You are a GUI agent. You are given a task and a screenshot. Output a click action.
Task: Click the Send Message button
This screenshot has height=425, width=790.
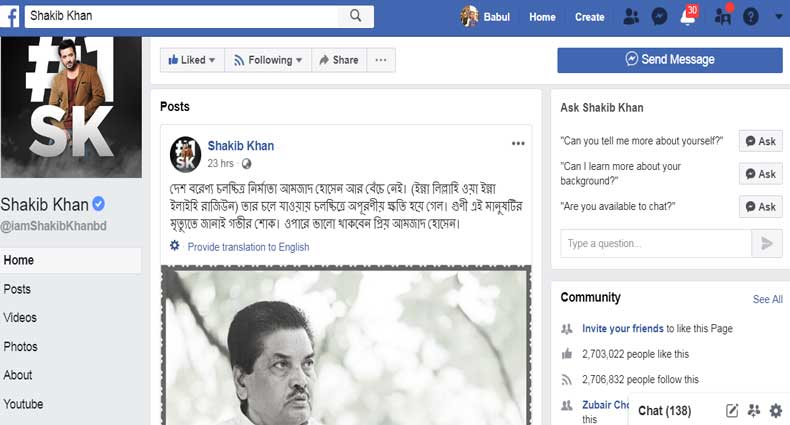670,60
